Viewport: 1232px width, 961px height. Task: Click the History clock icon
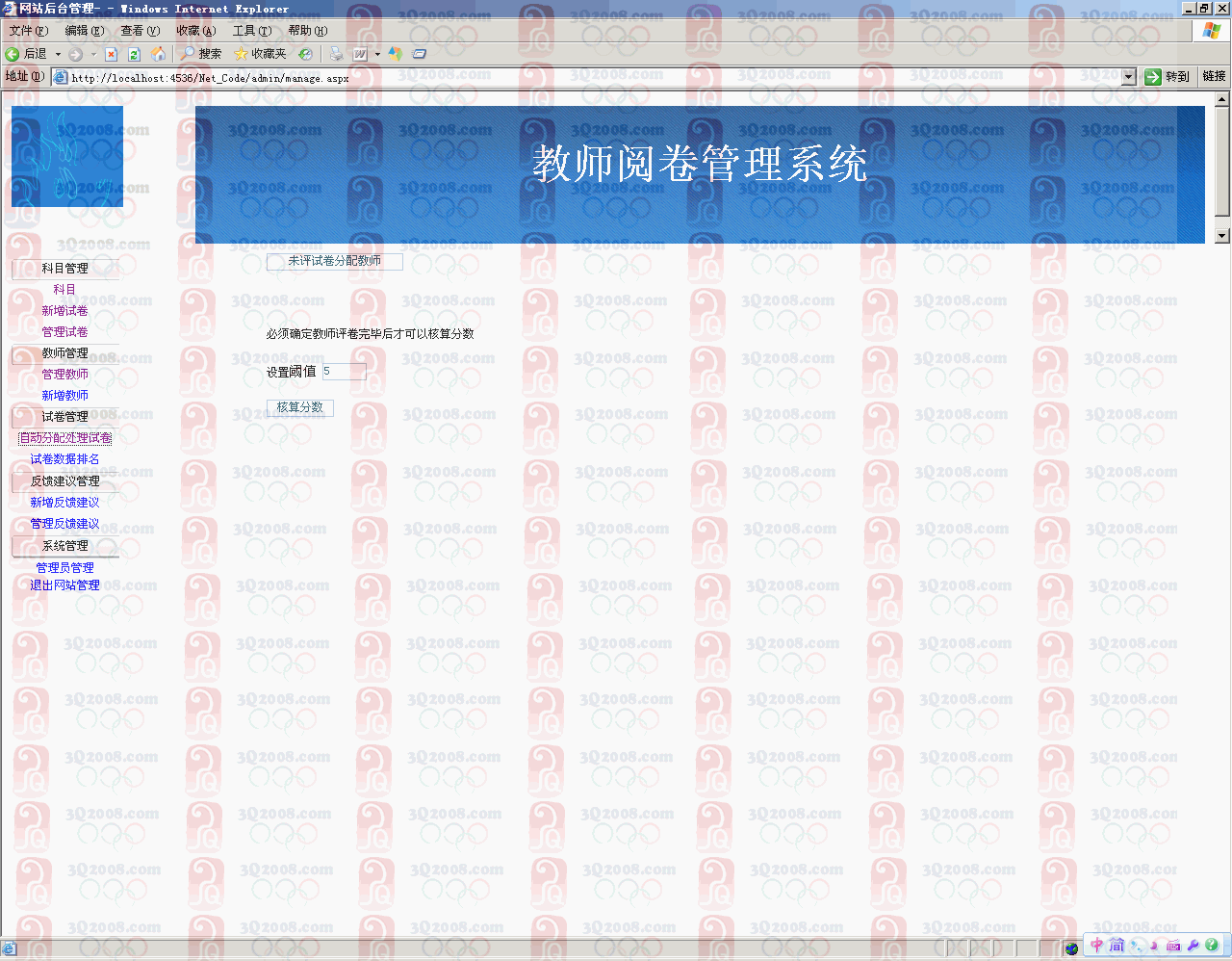pos(305,54)
